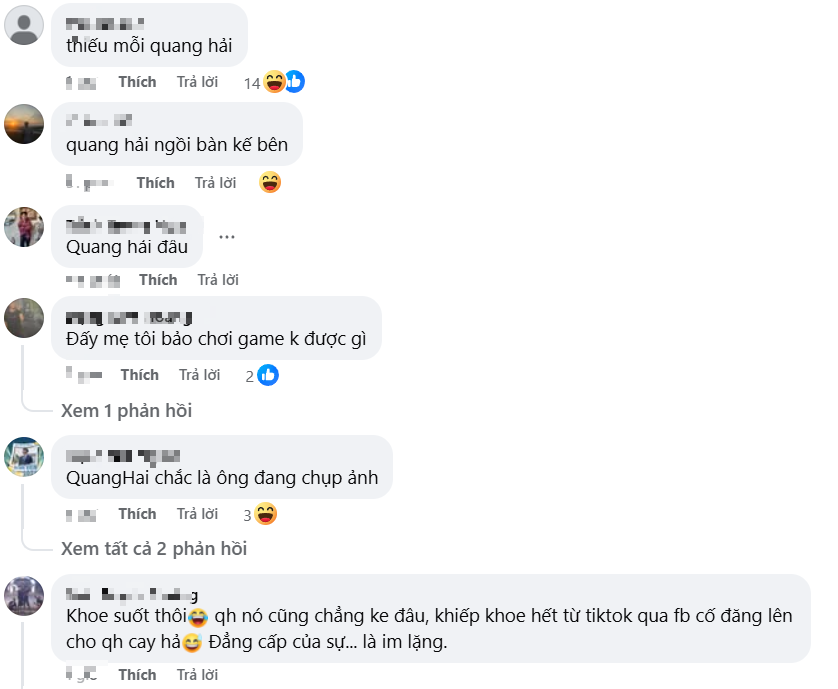Like the "Quang hải đâu" comment
838x689 pixels.
point(157,280)
